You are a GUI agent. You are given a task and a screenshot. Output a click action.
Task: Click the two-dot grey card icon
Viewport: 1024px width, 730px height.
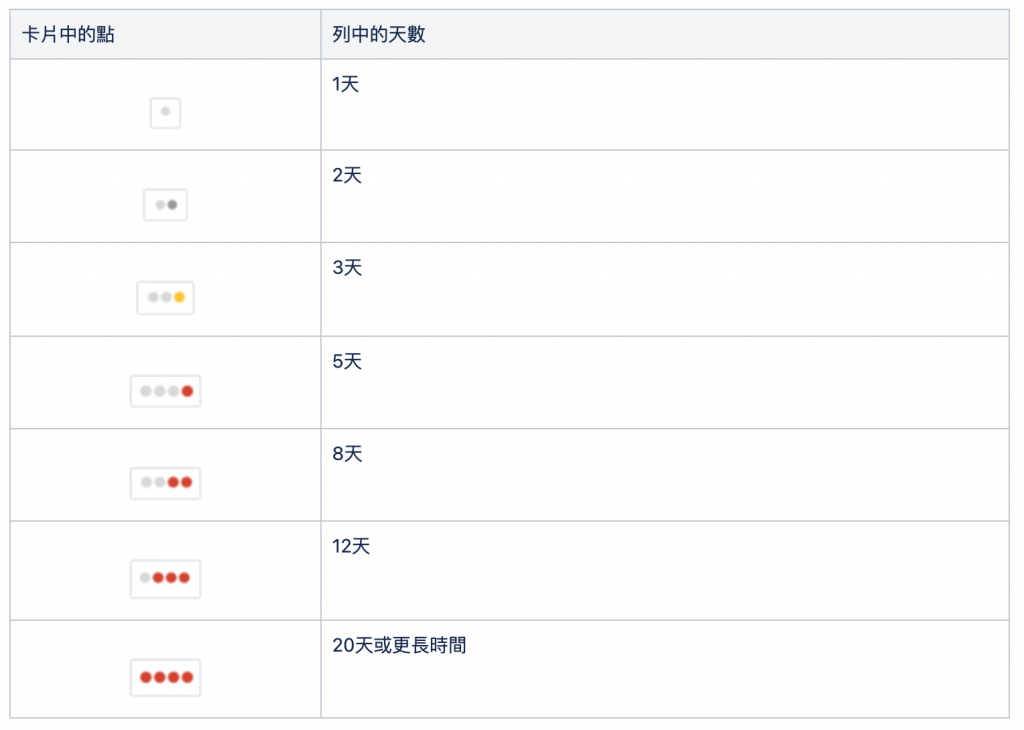pyautogui.click(x=165, y=205)
